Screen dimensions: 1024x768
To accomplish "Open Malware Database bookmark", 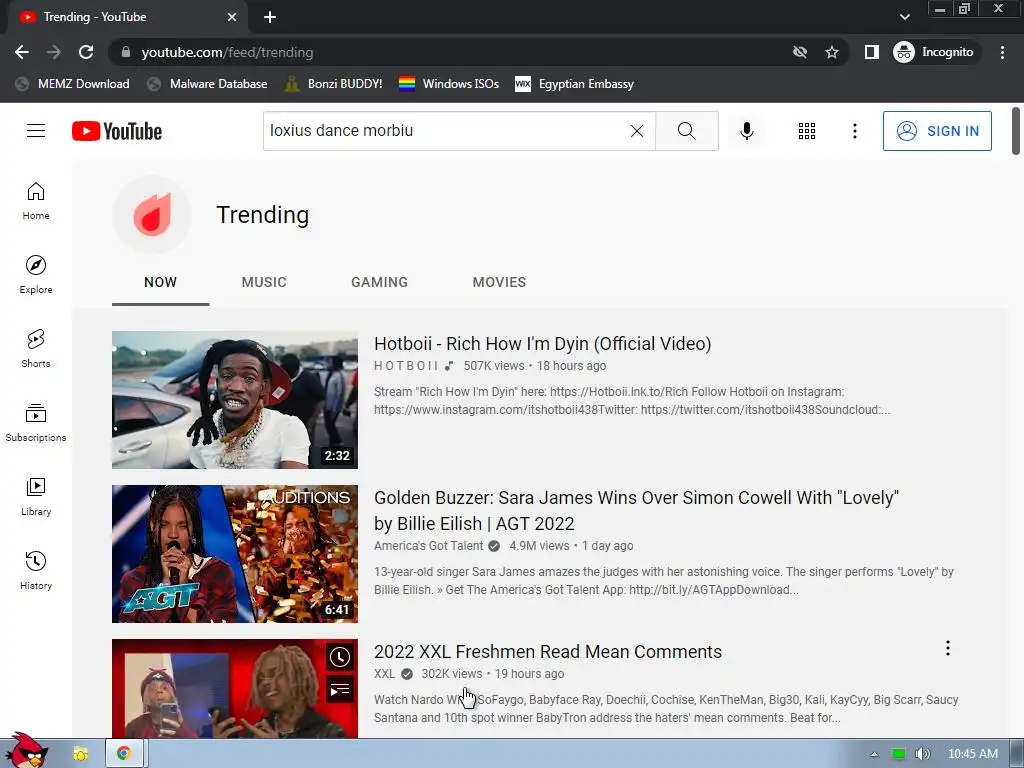I will tap(208, 84).
